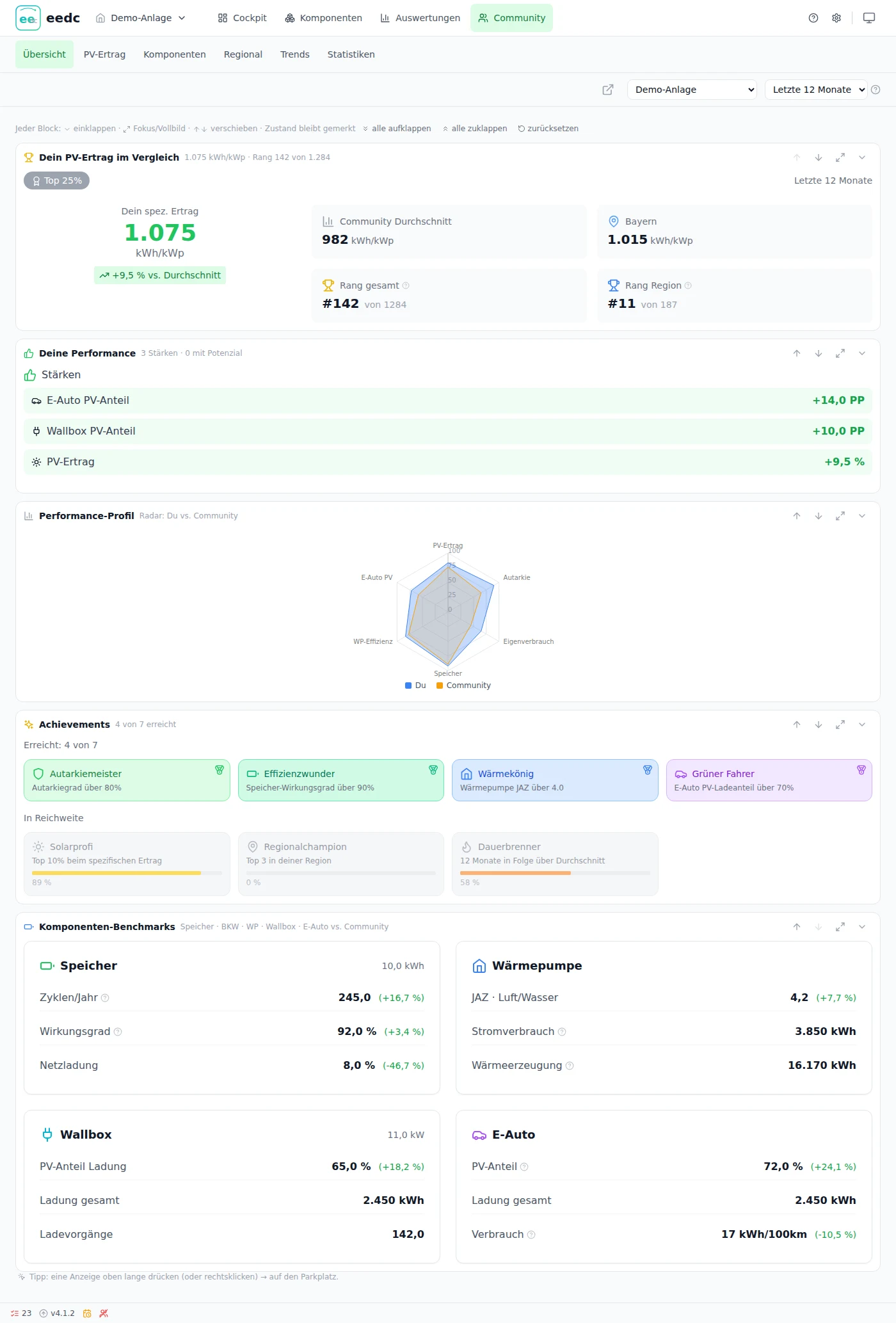
Task: Open fullscreen focus for Dein PV-Ertrag block
Action: tap(840, 157)
